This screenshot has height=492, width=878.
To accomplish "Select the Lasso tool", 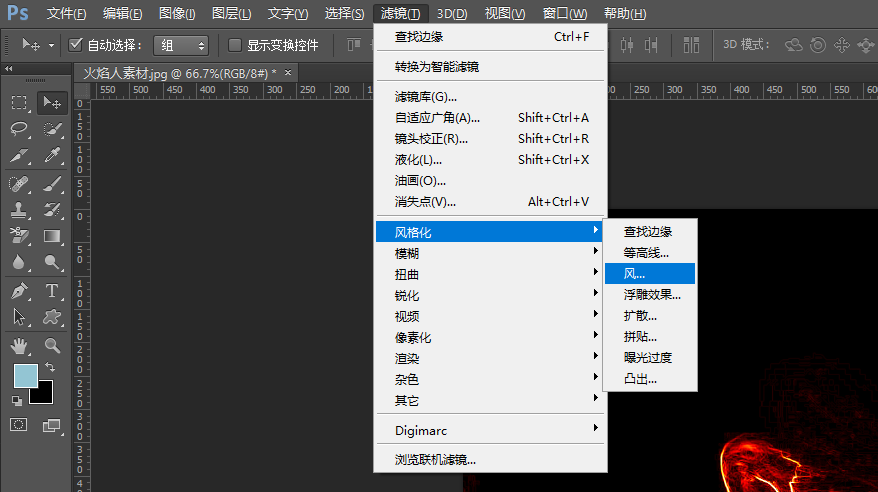I will [19, 129].
